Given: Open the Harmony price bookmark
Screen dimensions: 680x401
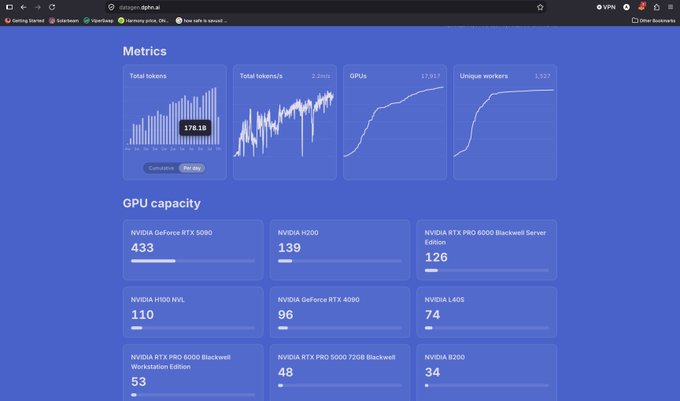Looking at the screenshot, I should point(144,20).
